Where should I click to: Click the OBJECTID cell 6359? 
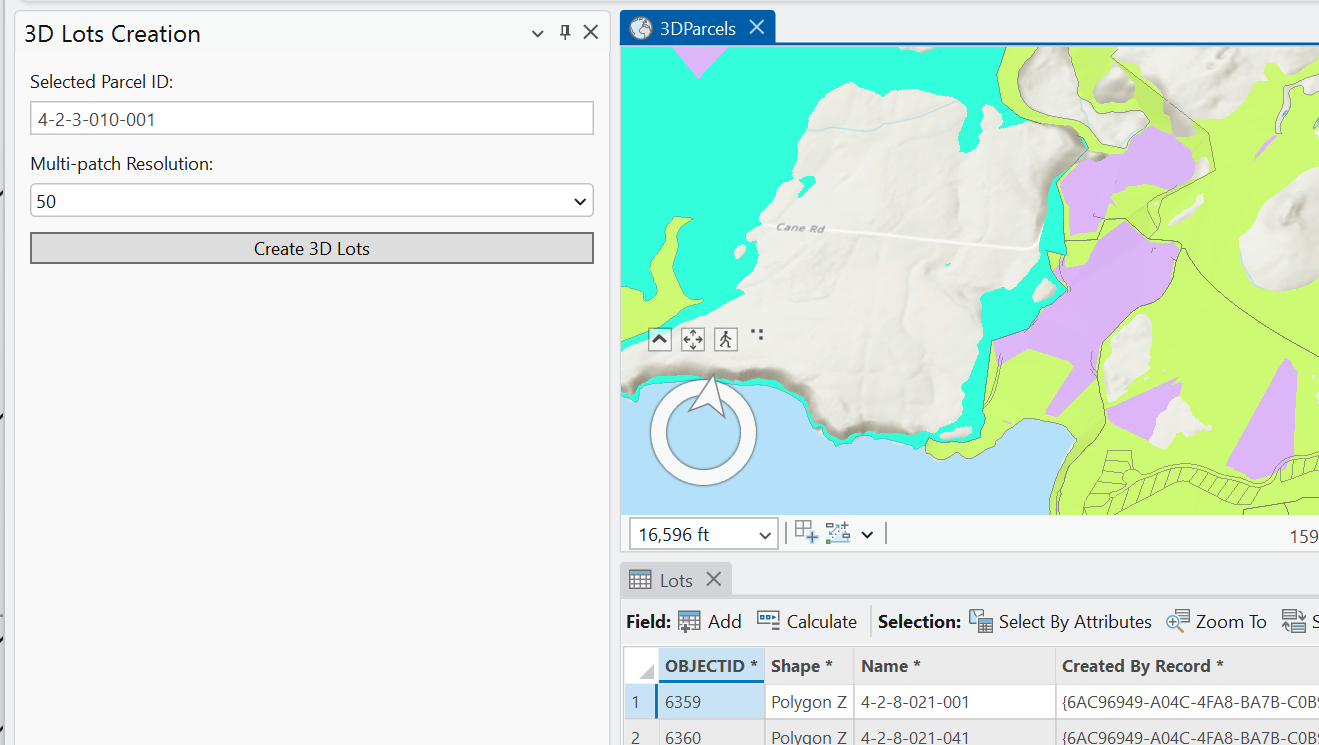[x=711, y=702]
